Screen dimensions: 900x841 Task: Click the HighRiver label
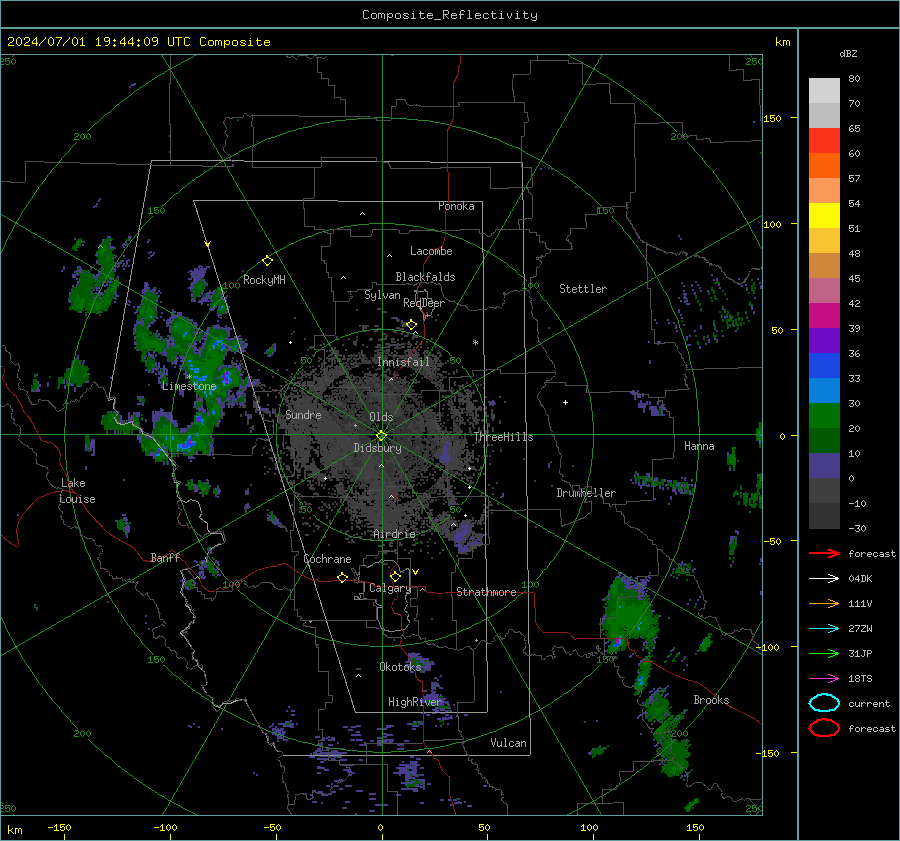[415, 702]
